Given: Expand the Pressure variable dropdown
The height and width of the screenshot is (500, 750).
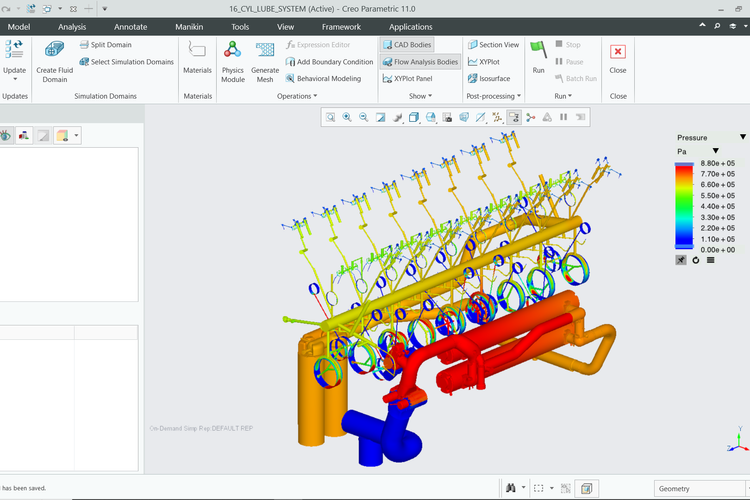Looking at the screenshot, I should click(742, 137).
